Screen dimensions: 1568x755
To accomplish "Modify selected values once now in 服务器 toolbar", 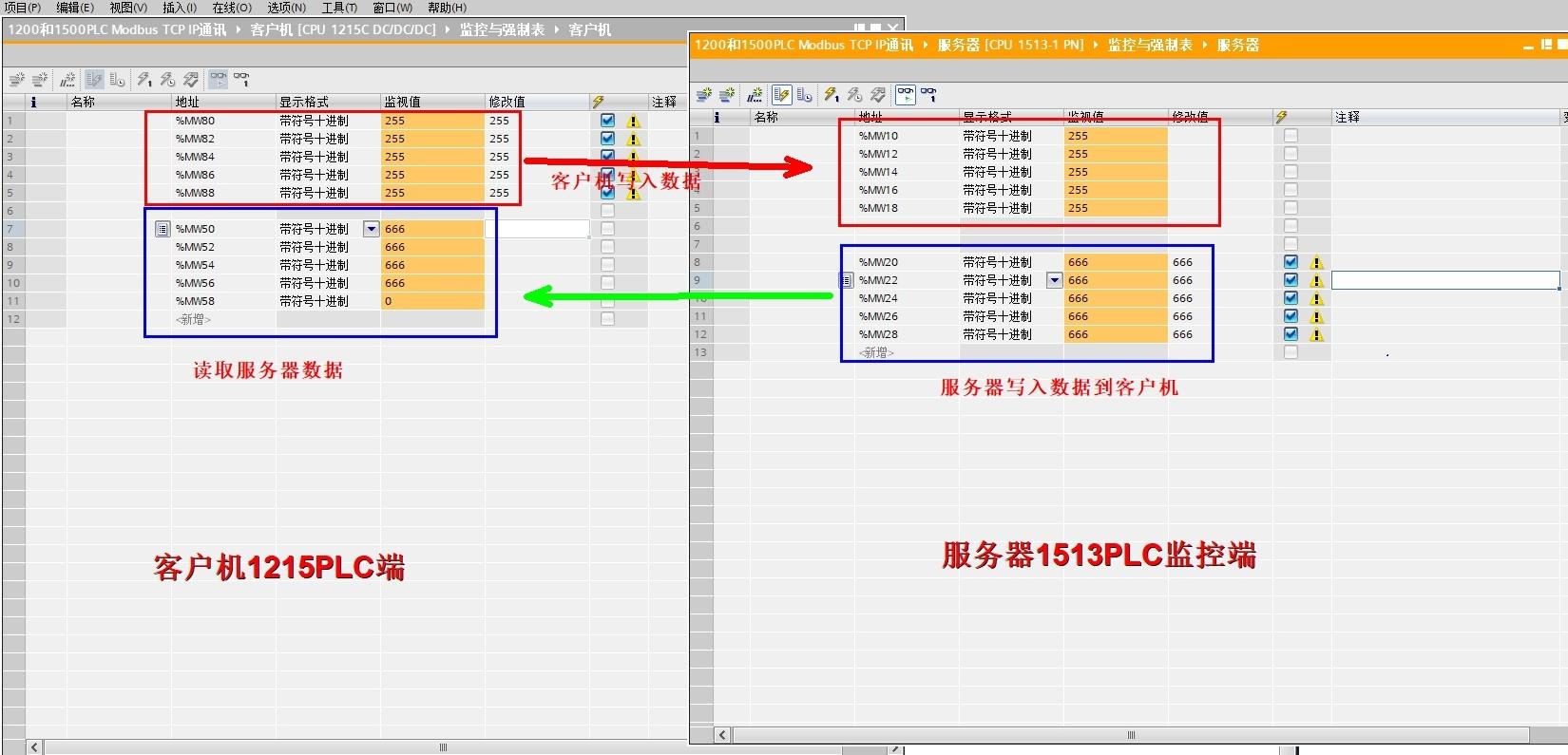I will coord(831,95).
